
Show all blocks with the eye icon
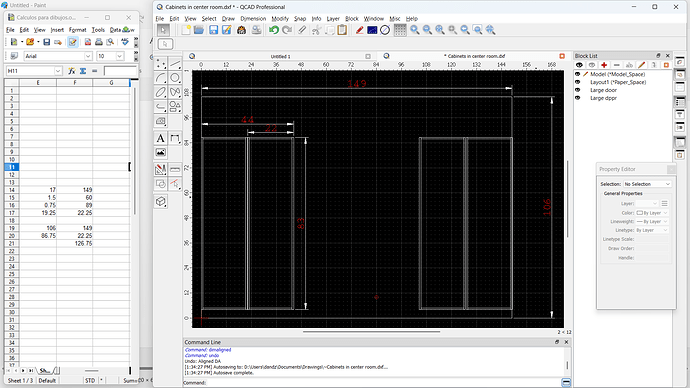pyautogui.click(x=579, y=65)
